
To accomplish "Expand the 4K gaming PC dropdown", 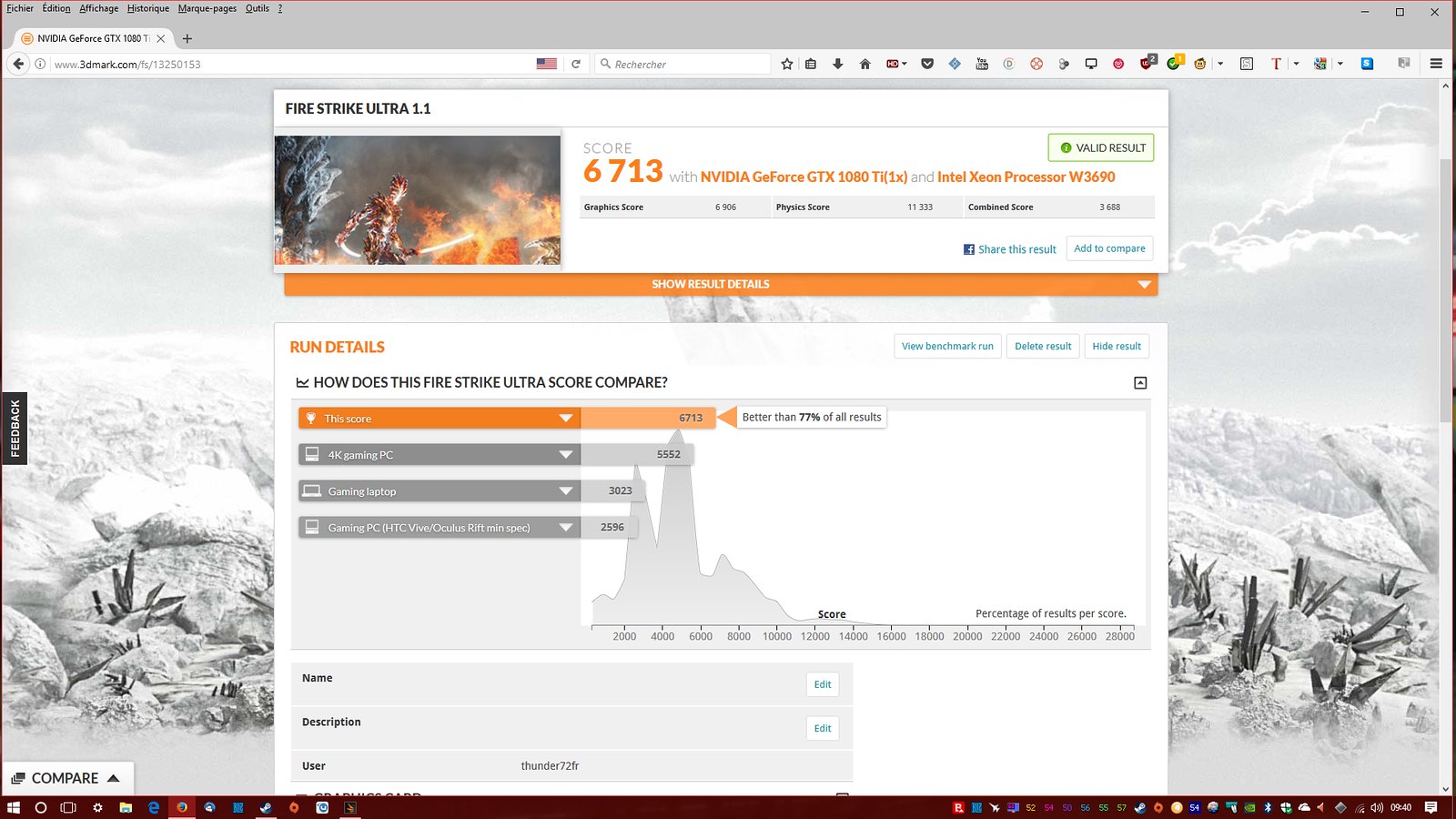I will click(566, 455).
